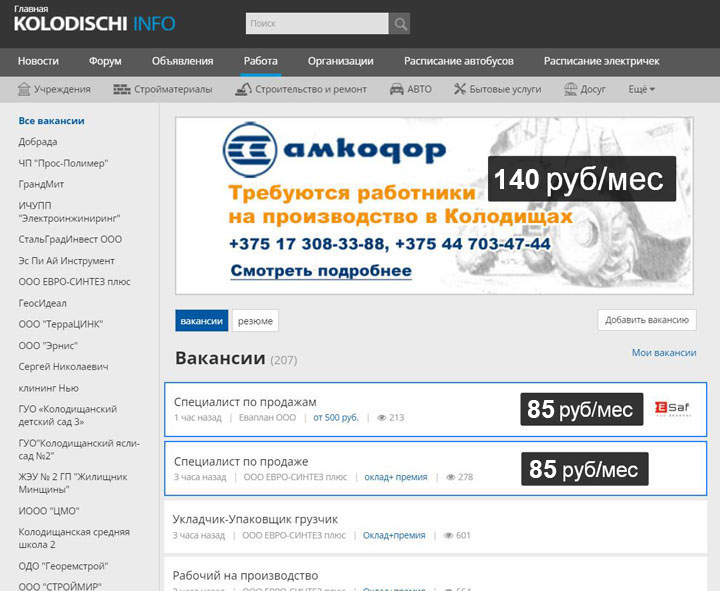
Task: Click the Строительство и ремонт excavator icon
Action: click(x=243, y=89)
